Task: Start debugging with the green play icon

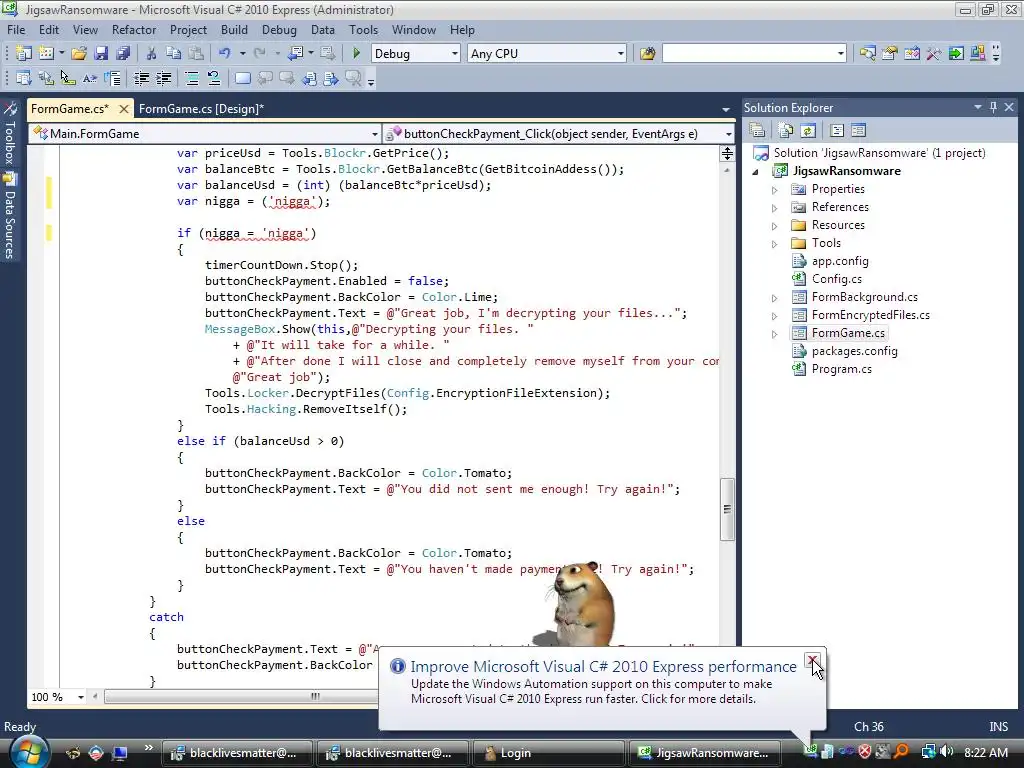Action: pyautogui.click(x=357, y=54)
